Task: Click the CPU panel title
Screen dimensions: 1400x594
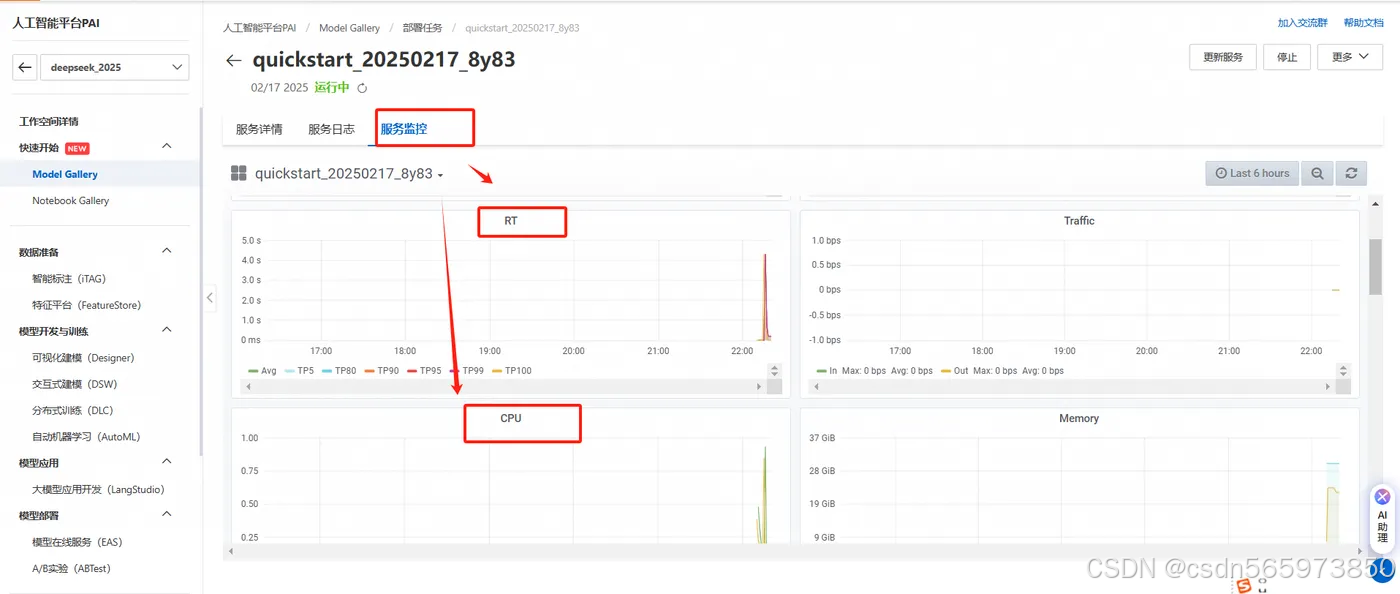Action: 511,418
